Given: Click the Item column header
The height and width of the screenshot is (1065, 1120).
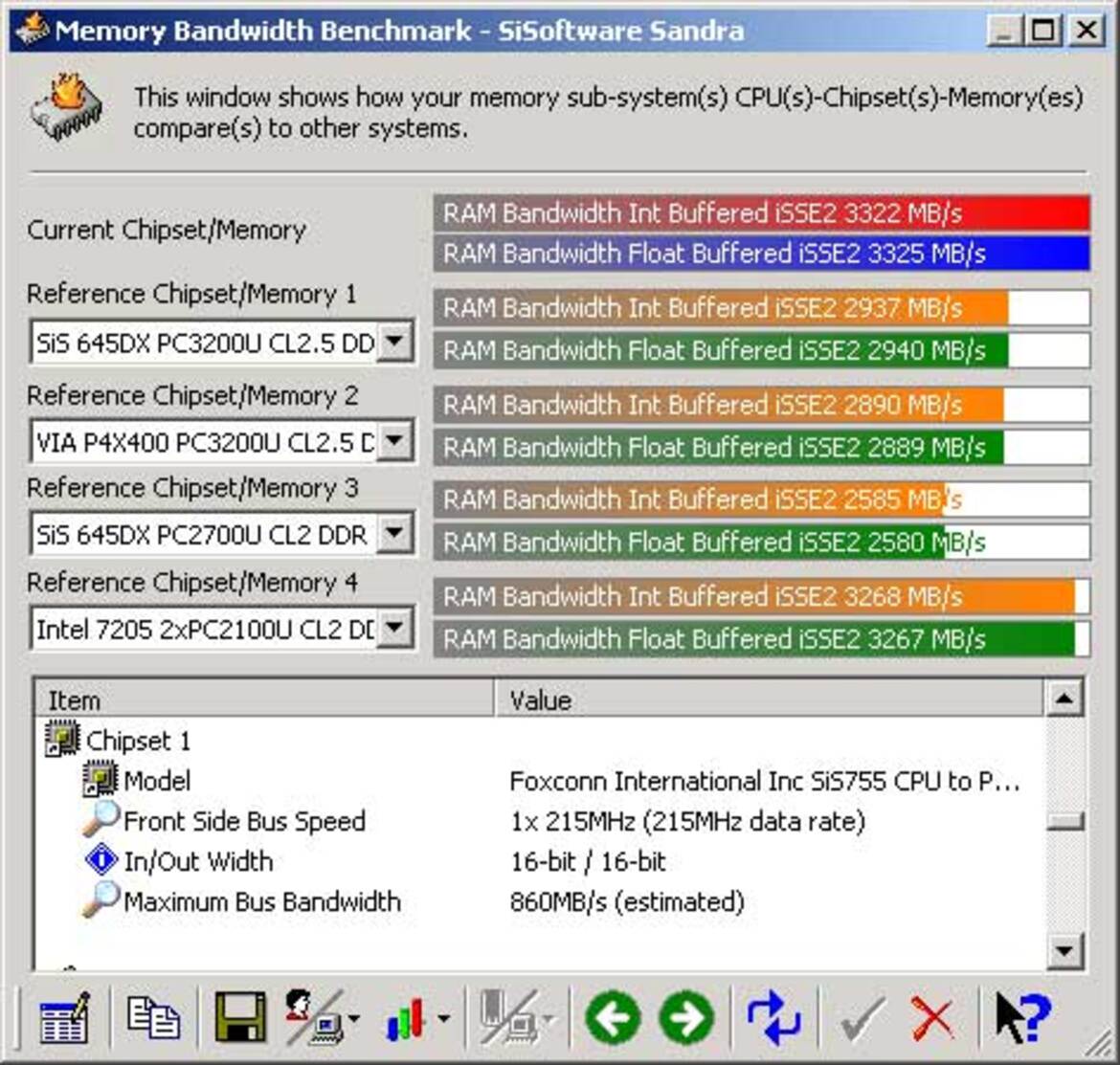Looking at the screenshot, I should point(264,699).
